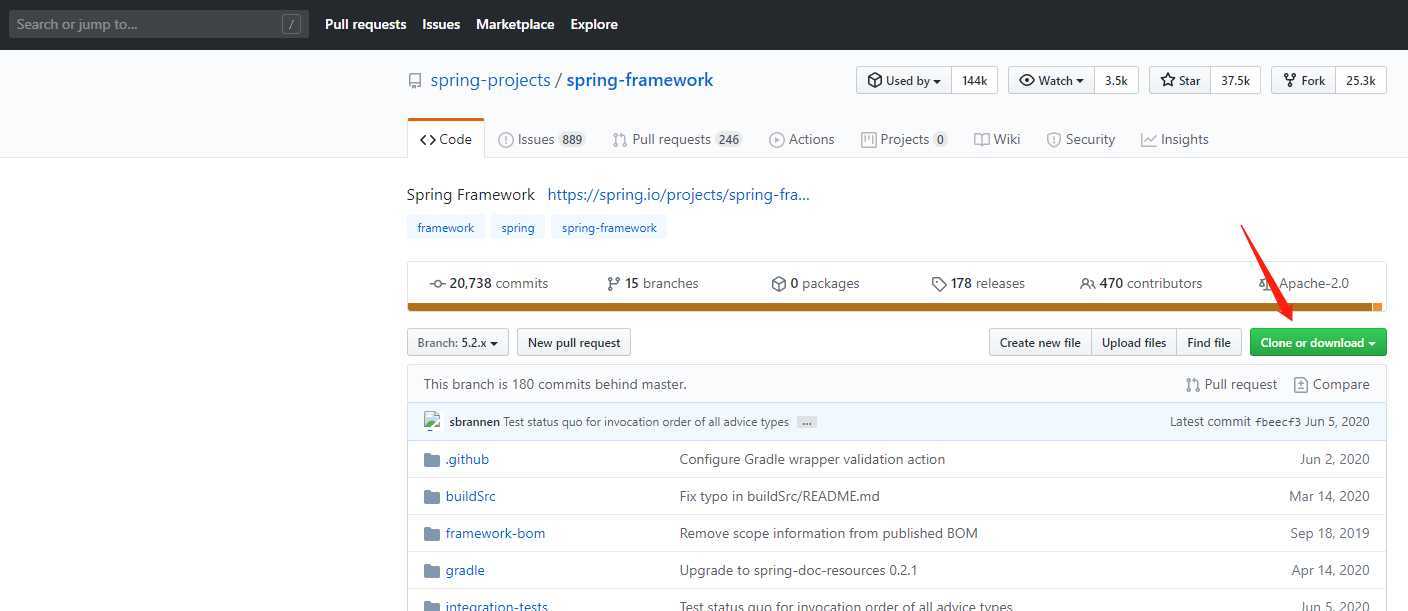Click Upload files button
Image resolution: width=1408 pixels, height=611 pixels.
tap(1134, 343)
